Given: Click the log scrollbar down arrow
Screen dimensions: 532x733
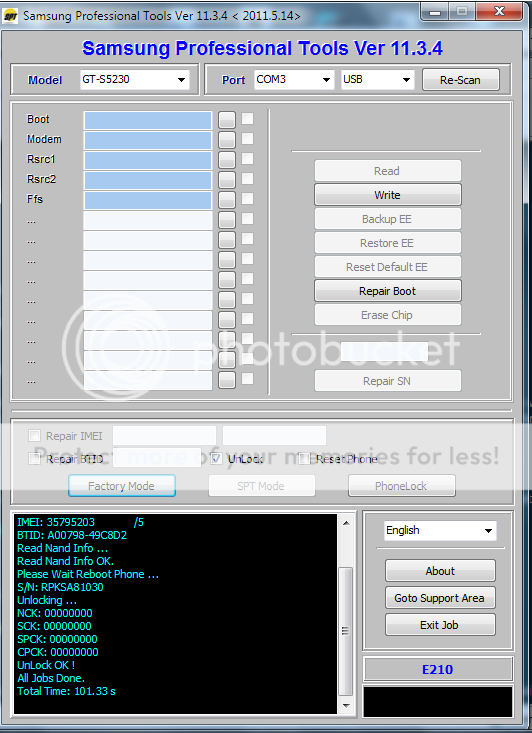Looking at the screenshot, I should (346, 705).
